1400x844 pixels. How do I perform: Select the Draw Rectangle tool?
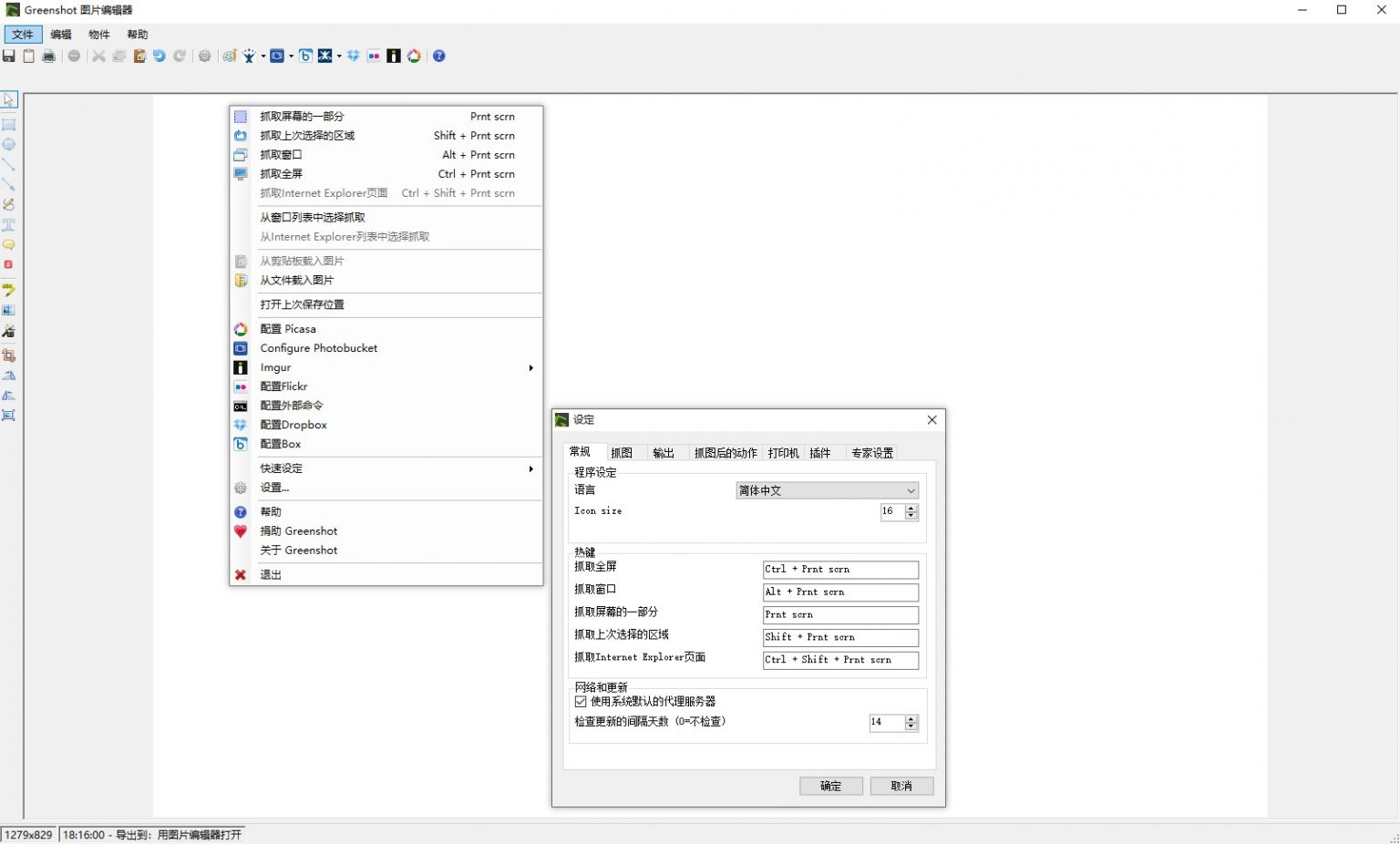point(9,125)
